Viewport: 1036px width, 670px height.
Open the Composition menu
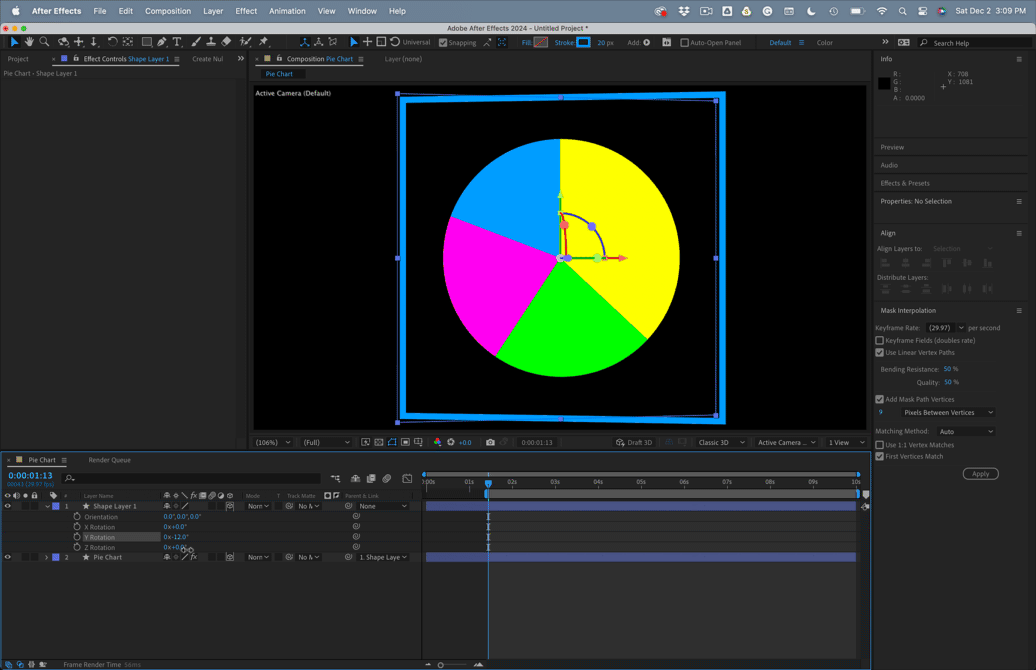168,11
